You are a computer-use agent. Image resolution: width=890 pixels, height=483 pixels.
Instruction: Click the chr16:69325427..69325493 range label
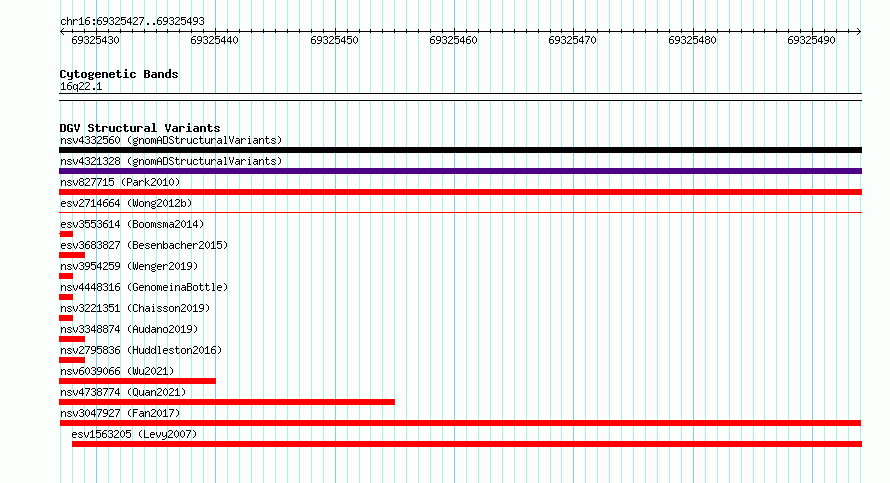coord(132,22)
